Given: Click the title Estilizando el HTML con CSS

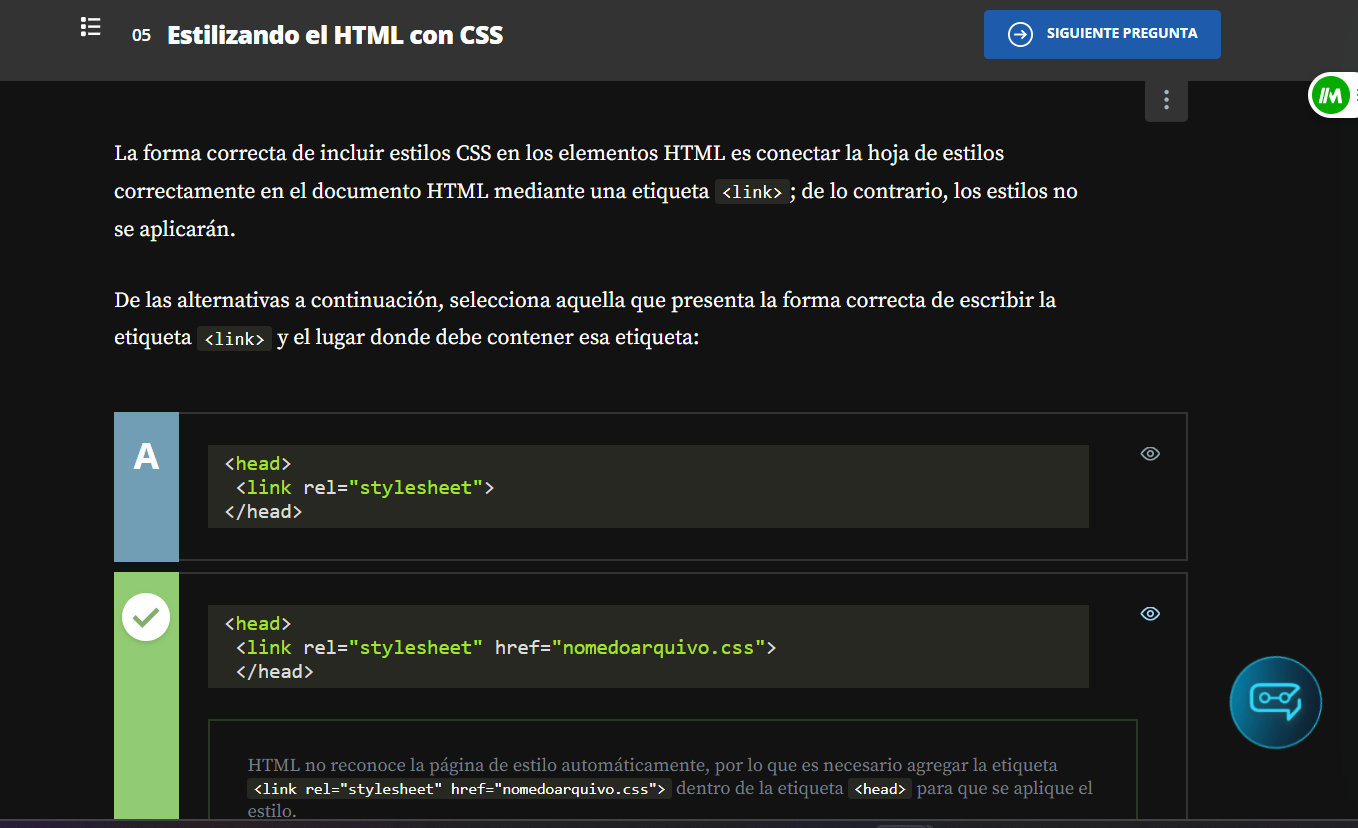Looking at the screenshot, I should pos(335,36).
